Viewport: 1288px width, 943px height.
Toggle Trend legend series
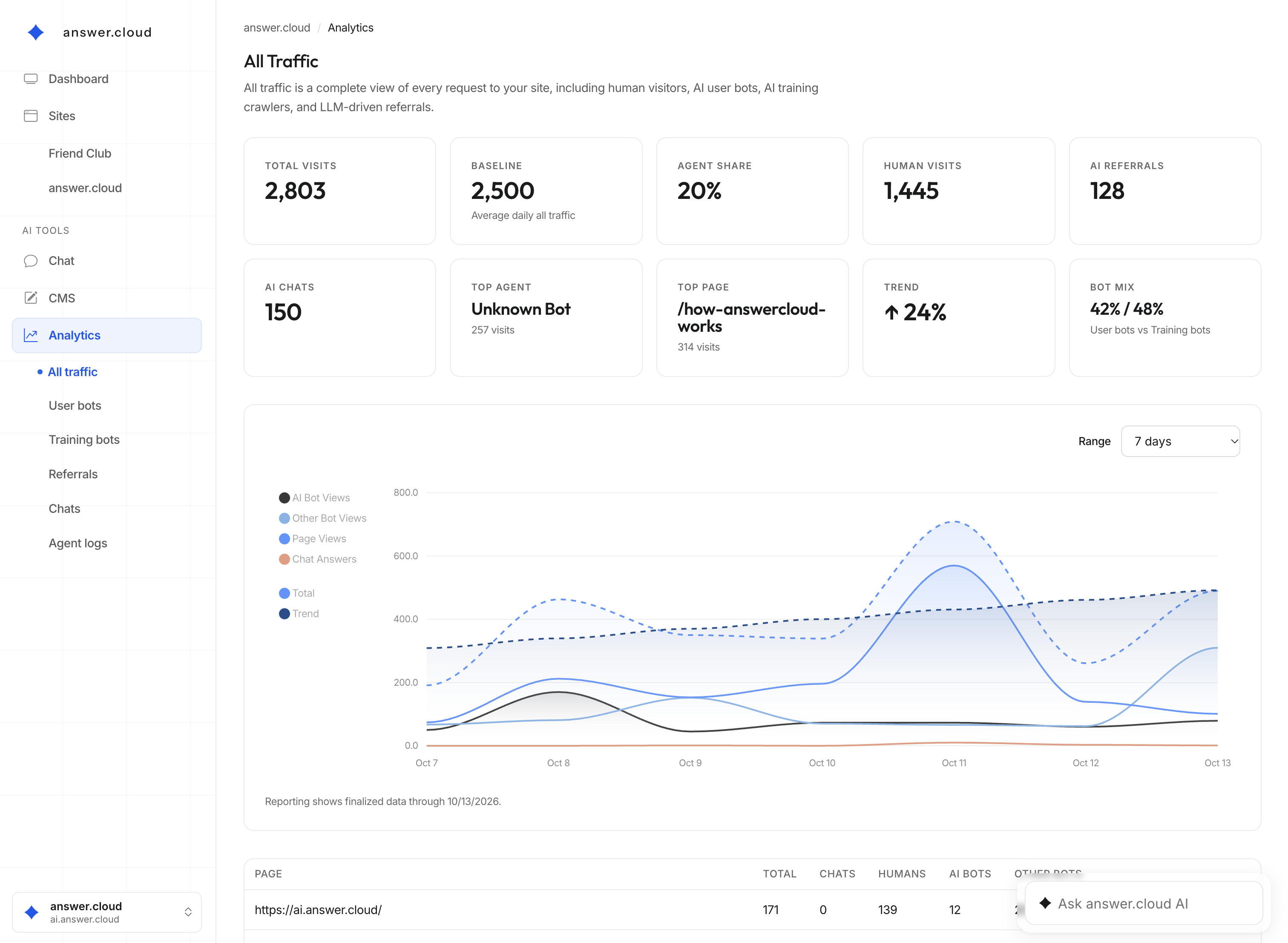tap(299, 614)
